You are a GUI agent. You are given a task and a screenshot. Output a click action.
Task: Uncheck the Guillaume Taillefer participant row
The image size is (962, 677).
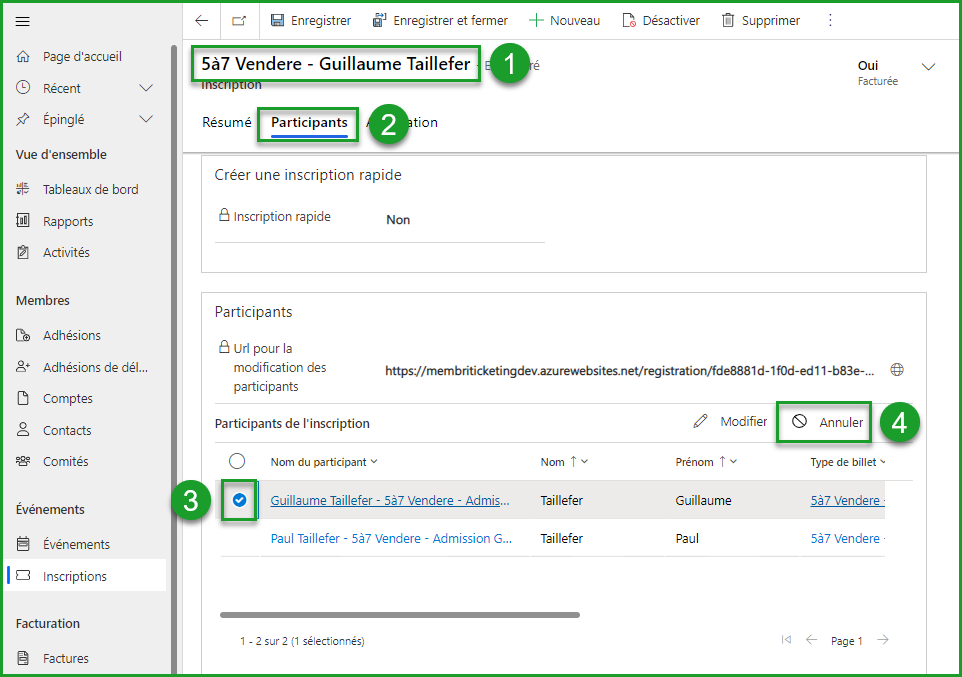pyautogui.click(x=239, y=500)
